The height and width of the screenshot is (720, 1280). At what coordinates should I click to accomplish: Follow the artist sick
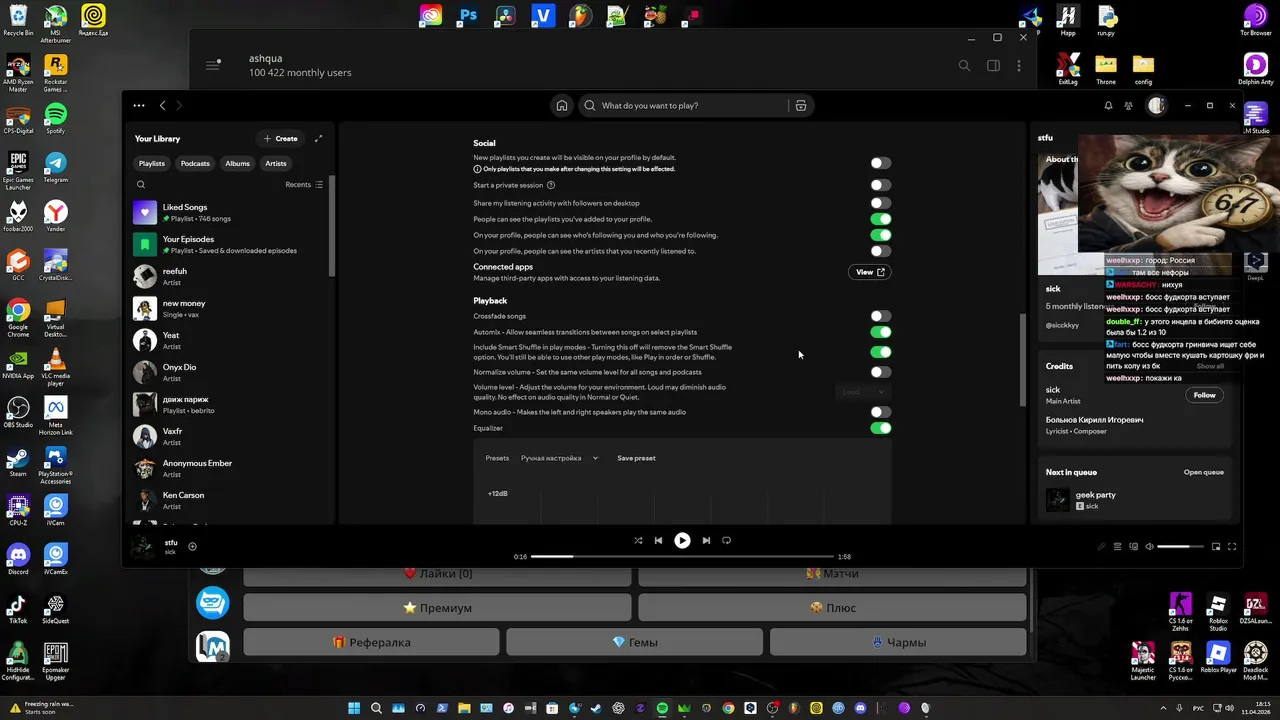coord(1204,395)
